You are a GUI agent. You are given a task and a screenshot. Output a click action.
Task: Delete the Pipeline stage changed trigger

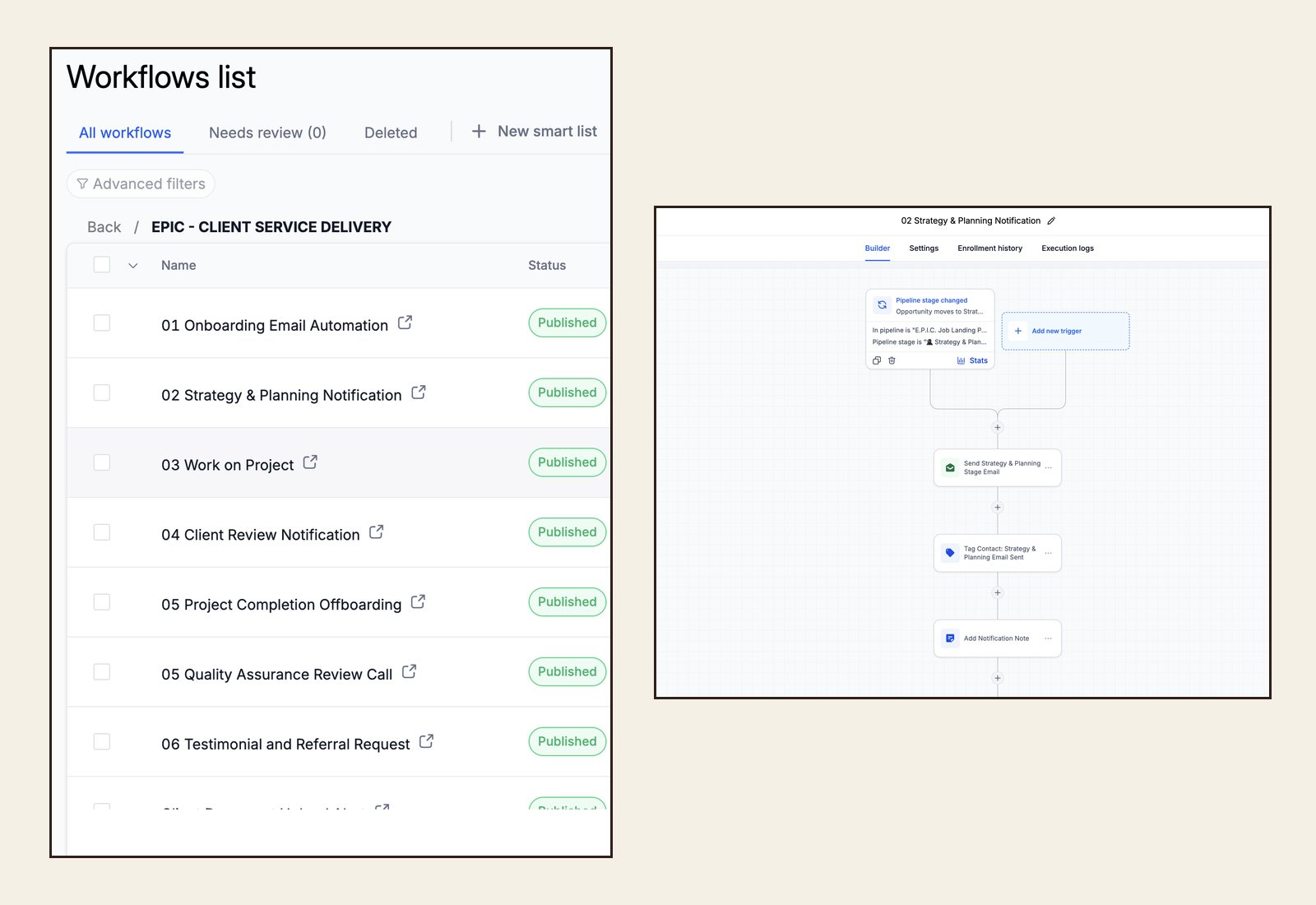[x=892, y=360]
